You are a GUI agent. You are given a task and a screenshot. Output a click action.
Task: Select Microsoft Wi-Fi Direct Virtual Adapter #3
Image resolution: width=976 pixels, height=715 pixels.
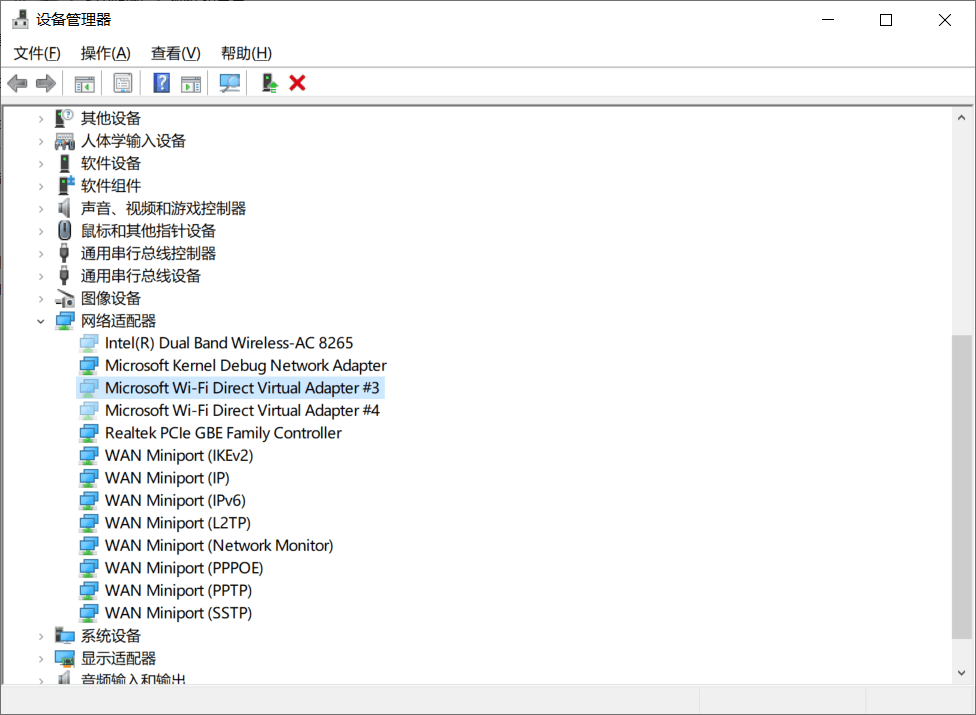pos(242,388)
